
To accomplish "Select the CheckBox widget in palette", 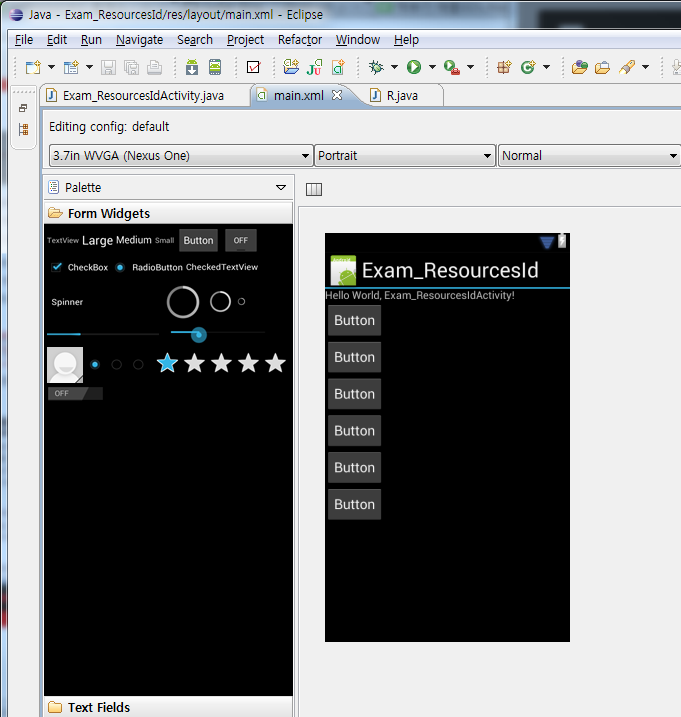I will click(80, 267).
